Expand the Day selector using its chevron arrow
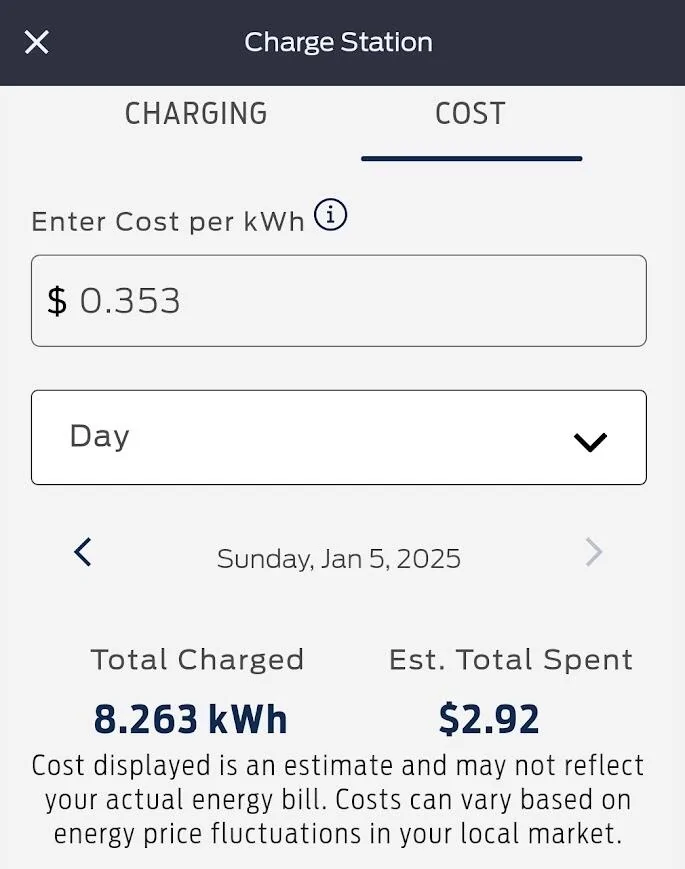This screenshot has width=685, height=869. [590, 441]
